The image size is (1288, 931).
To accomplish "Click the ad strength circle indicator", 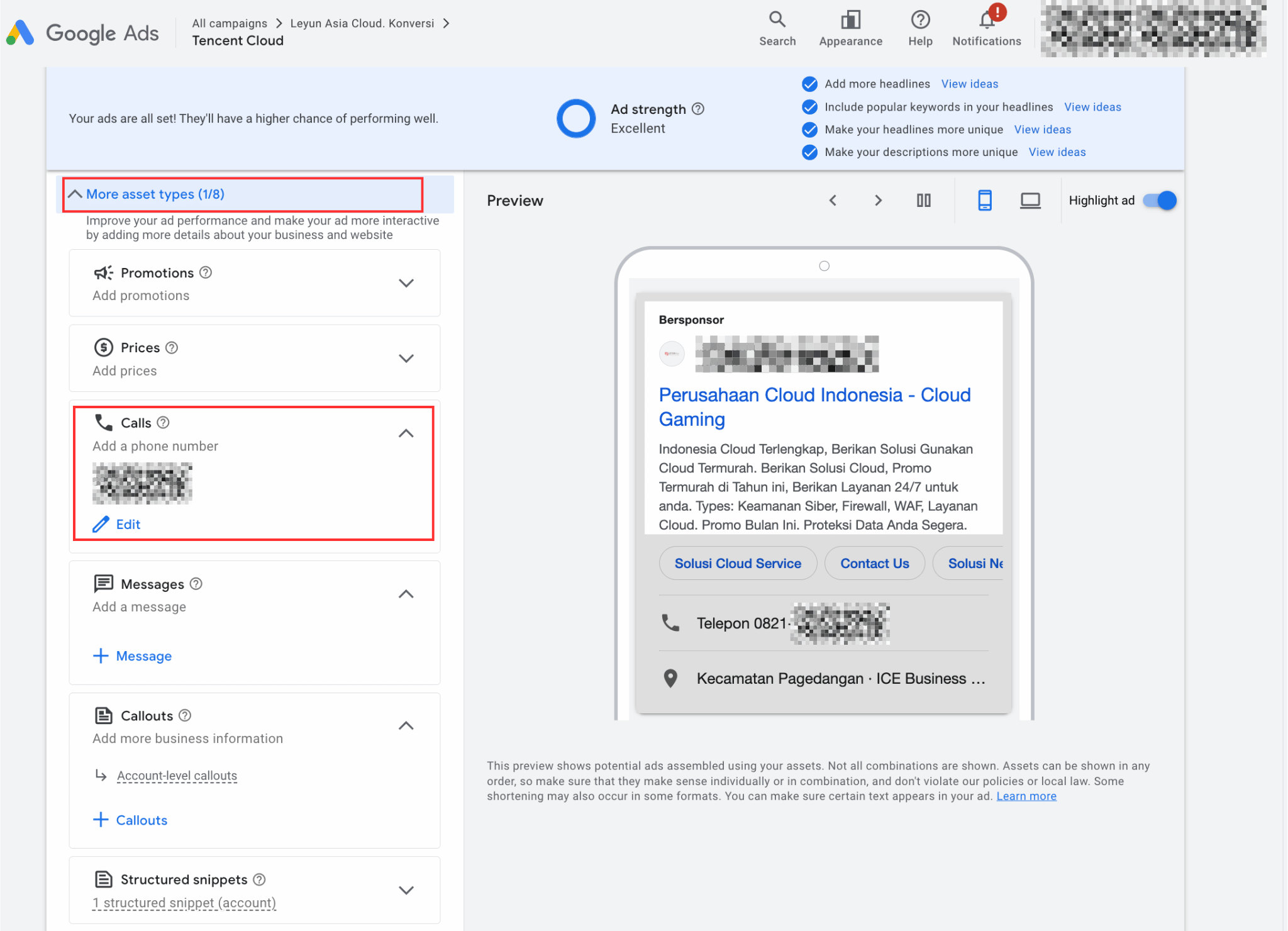I will 576,118.
